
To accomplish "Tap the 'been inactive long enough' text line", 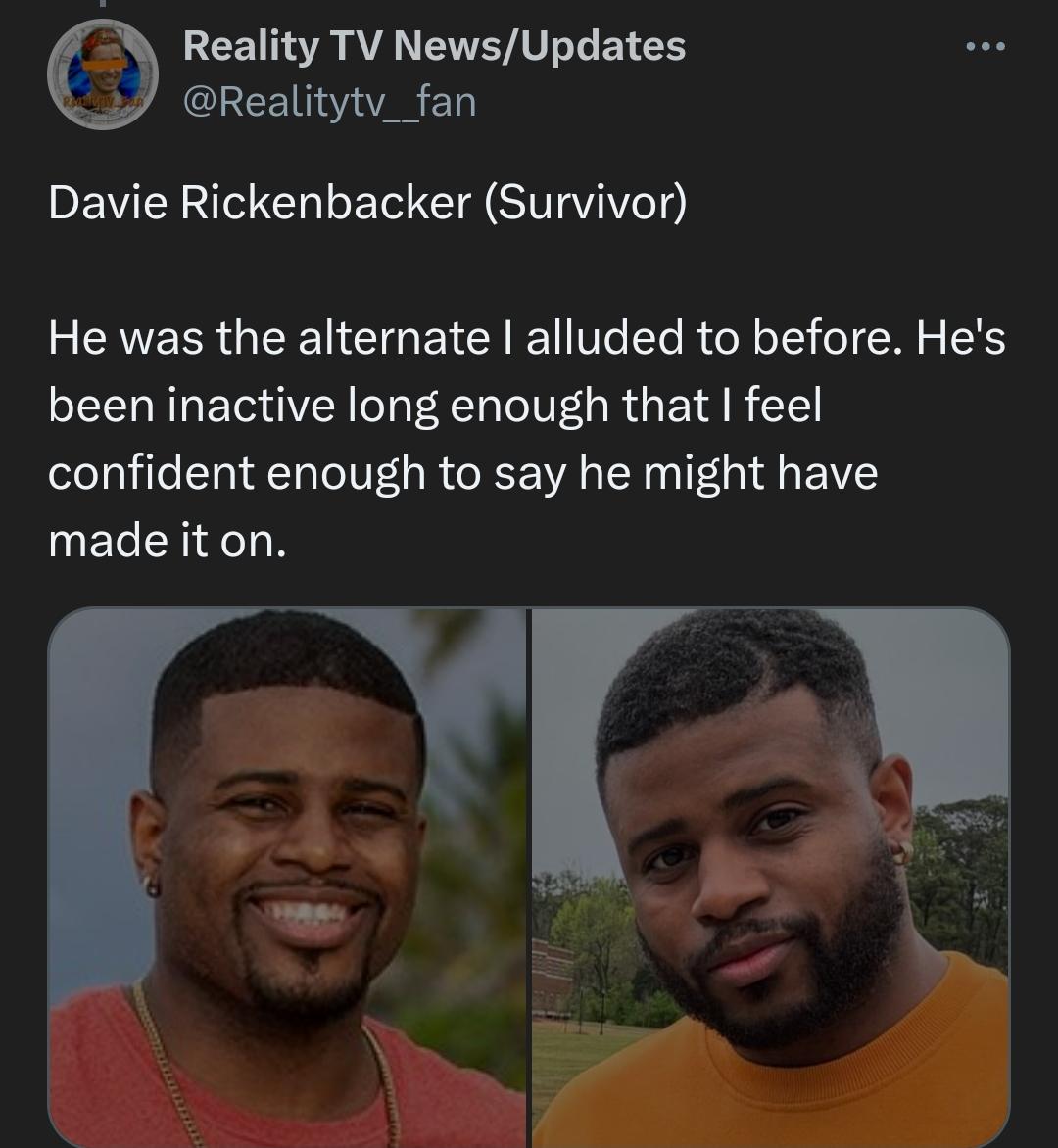I will click(x=434, y=406).
